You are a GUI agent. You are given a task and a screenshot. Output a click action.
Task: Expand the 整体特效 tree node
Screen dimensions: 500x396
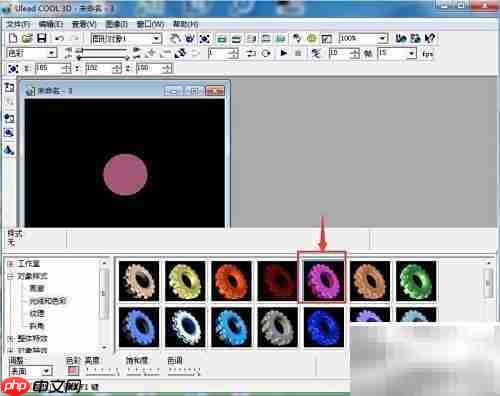pos(11,339)
